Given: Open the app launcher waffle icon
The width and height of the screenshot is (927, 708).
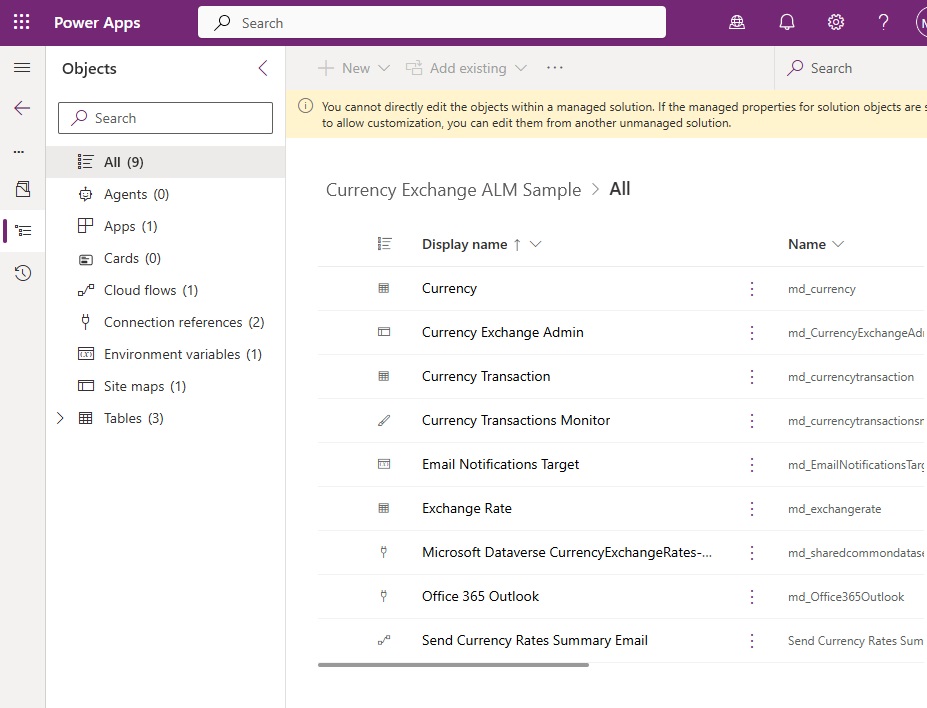Looking at the screenshot, I should (x=22, y=22).
